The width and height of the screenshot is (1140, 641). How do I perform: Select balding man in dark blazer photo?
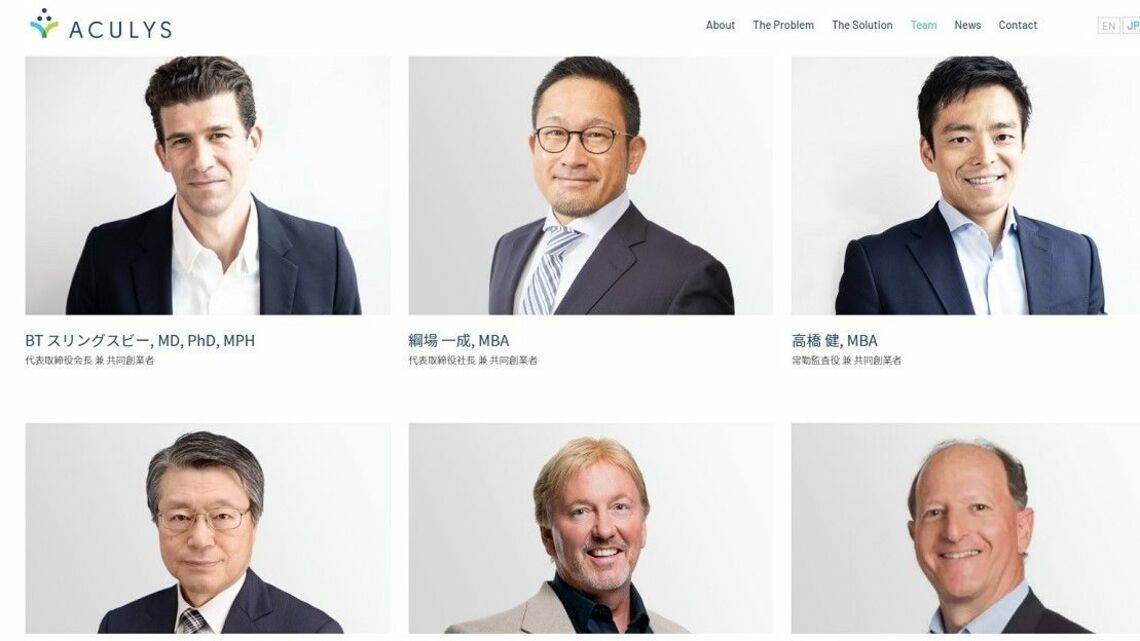click(x=966, y=528)
